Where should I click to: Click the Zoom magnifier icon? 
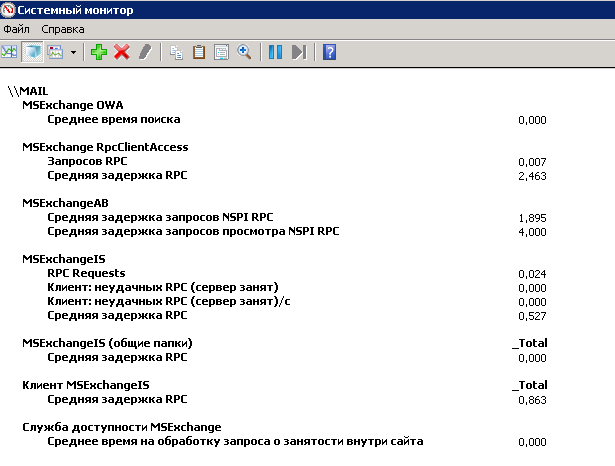(x=244, y=52)
